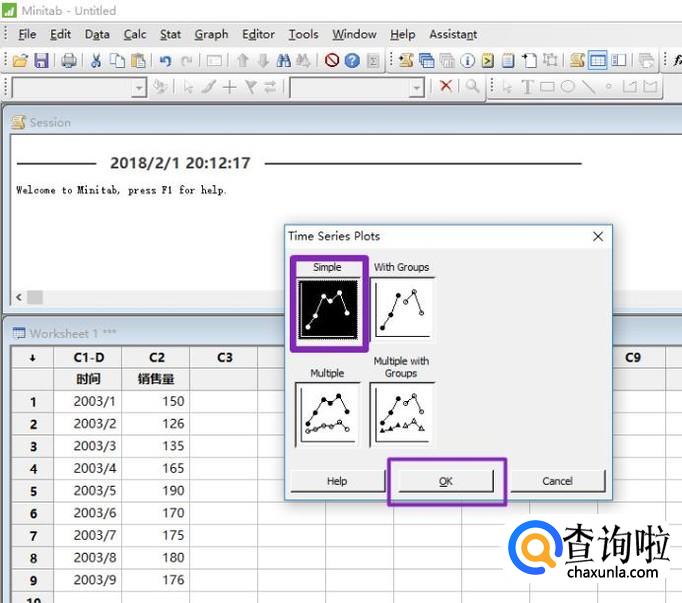Screen dimensions: 682x603
Task: Open the Help menu in menu bar
Action: 403,34
